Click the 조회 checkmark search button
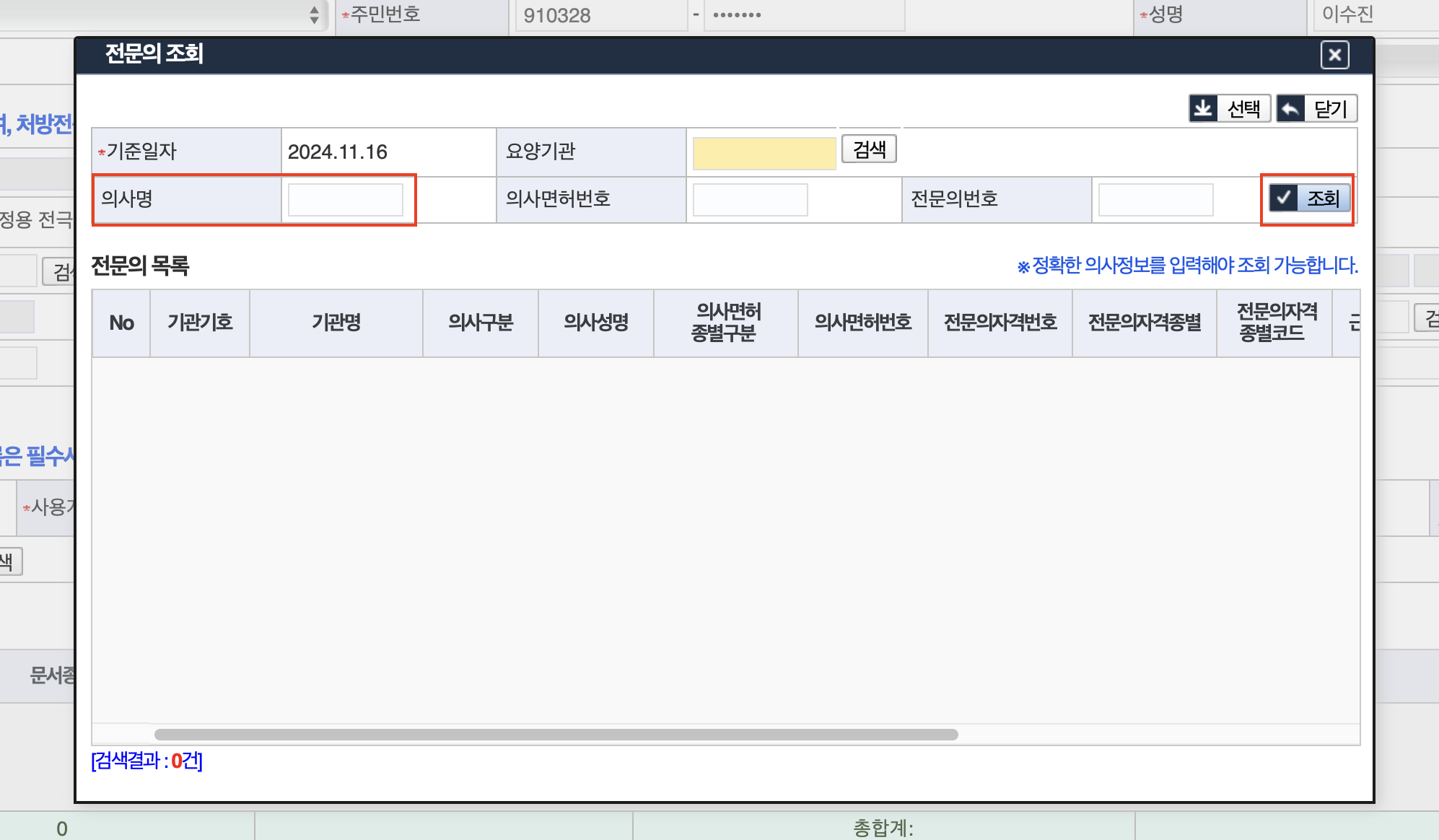Image resolution: width=1439 pixels, height=840 pixels. coord(1309,198)
